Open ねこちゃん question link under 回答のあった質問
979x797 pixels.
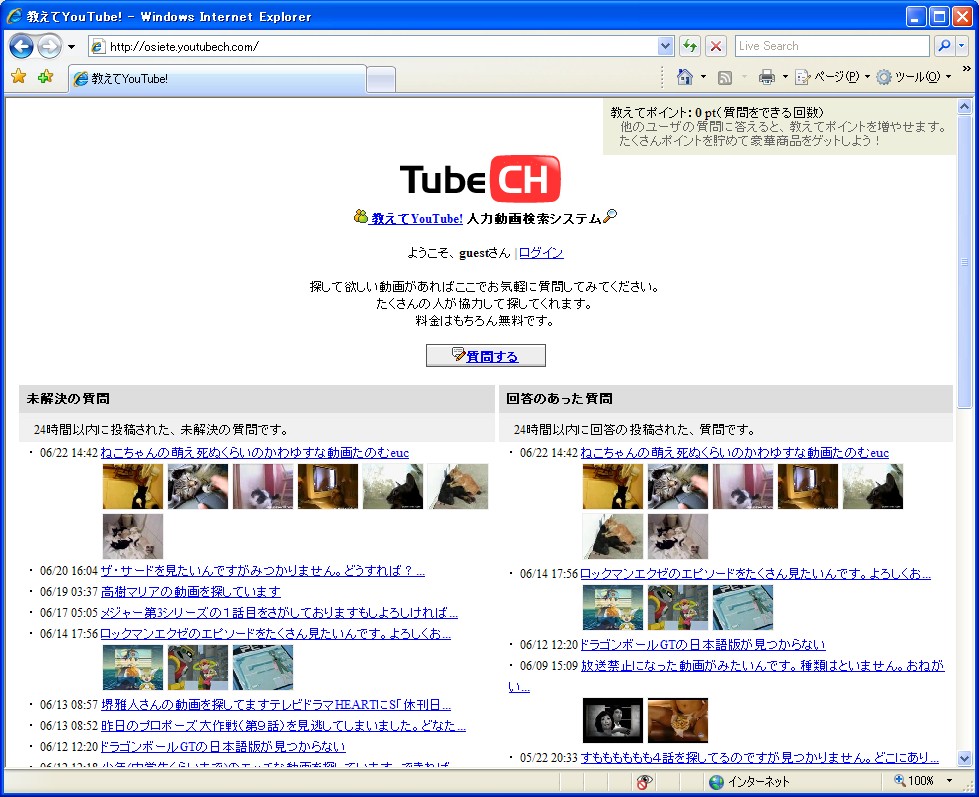(x=735, y=452)
